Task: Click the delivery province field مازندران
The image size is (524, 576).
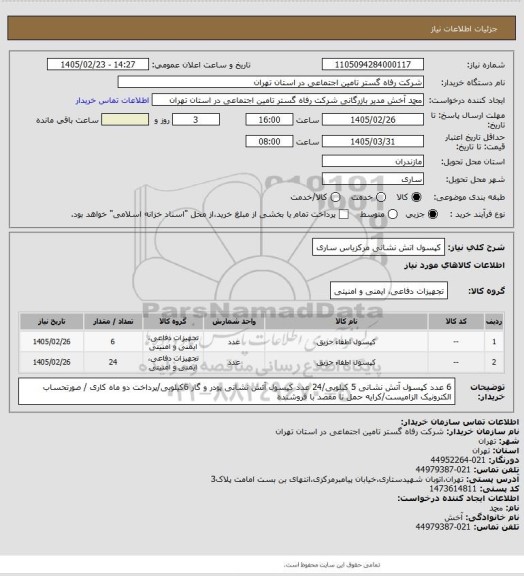Action: point(373,161)
